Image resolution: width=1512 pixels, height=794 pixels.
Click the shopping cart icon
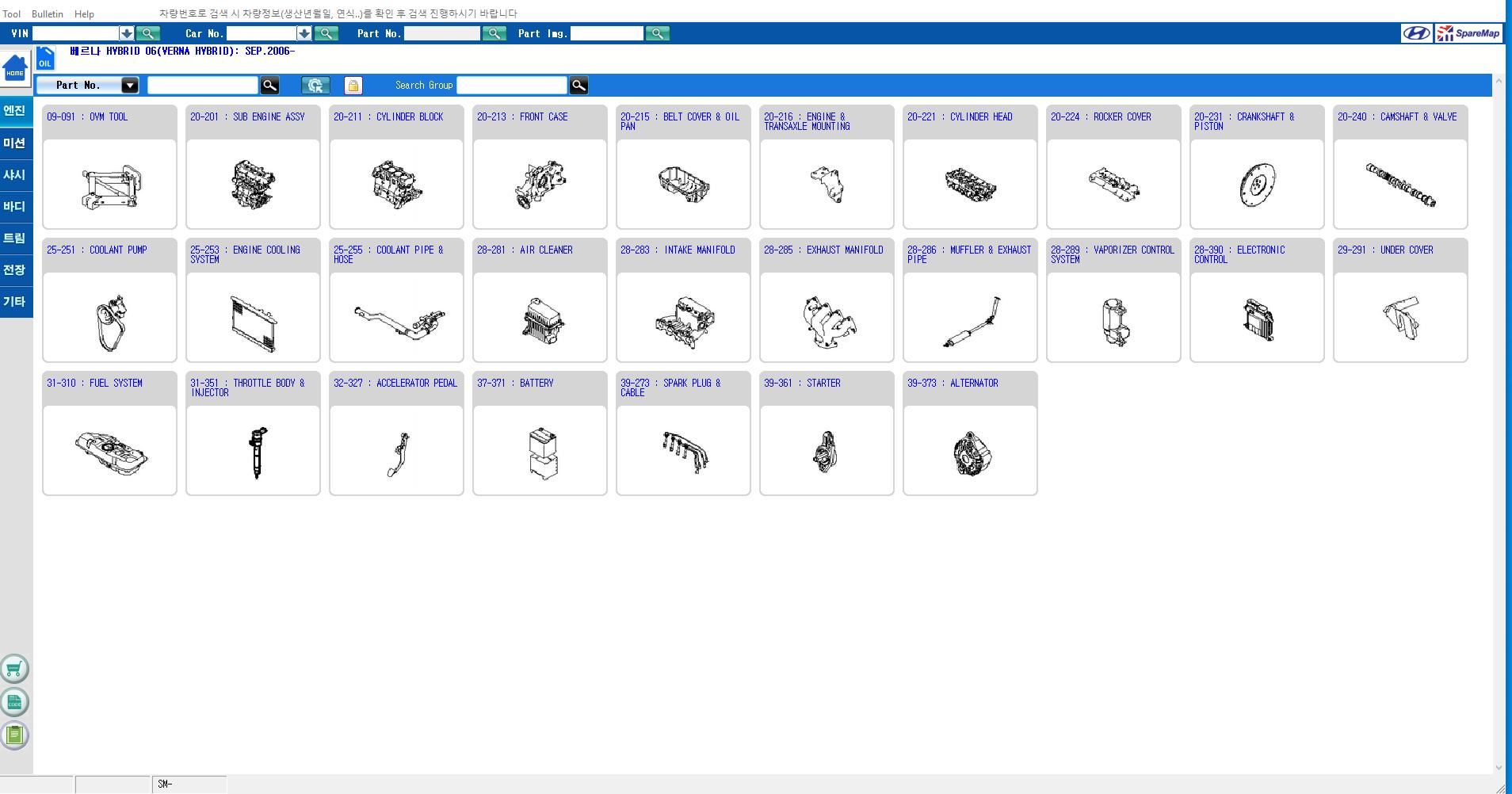pos(14,670)
